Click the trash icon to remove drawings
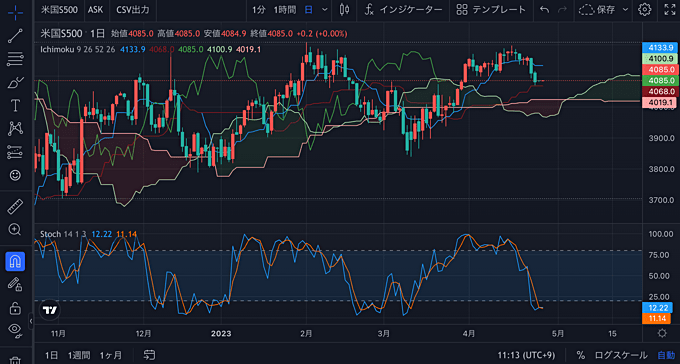Screen dimensions: 680x364 (x=16, y=360)
